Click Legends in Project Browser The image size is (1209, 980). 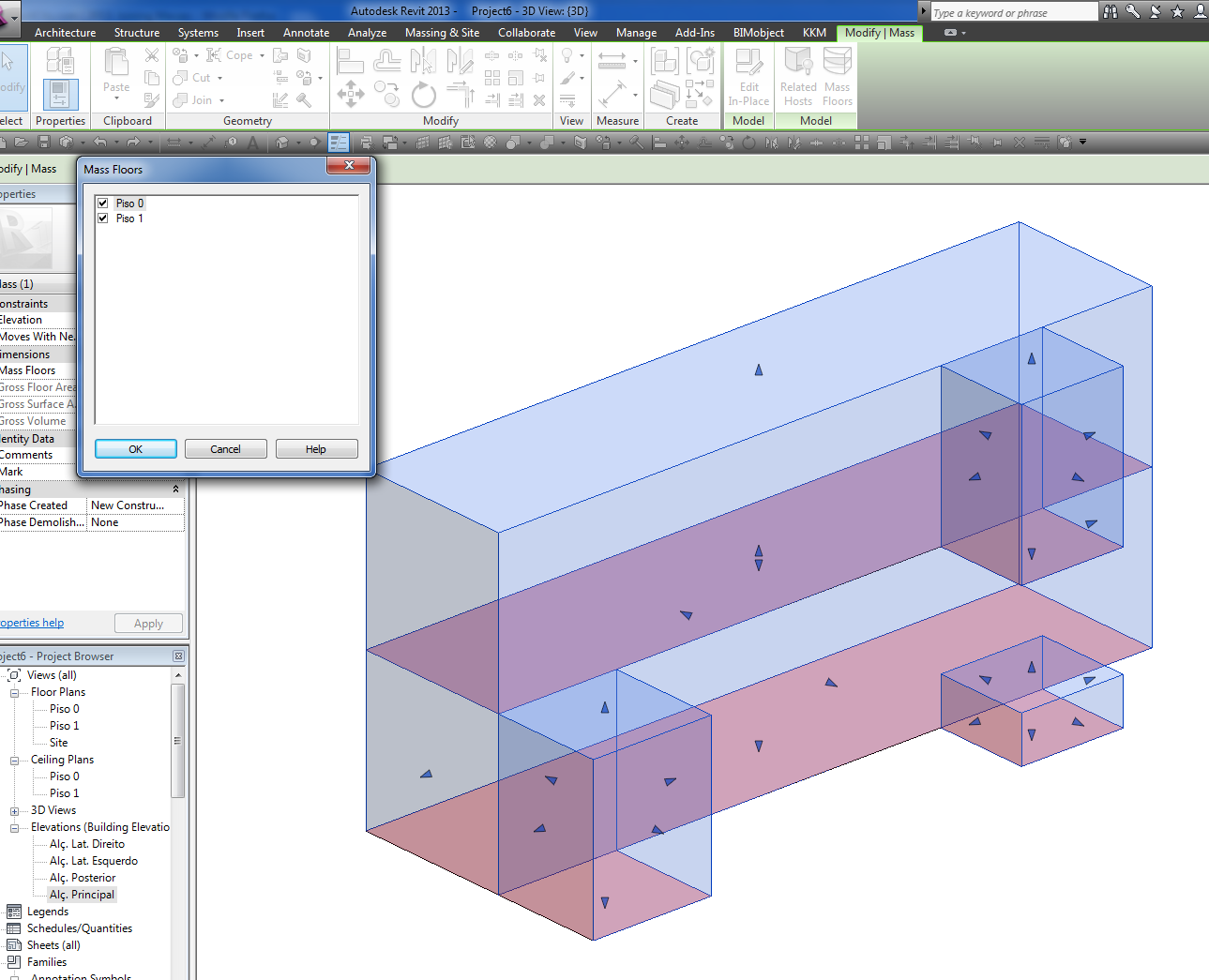coord(48,912)
